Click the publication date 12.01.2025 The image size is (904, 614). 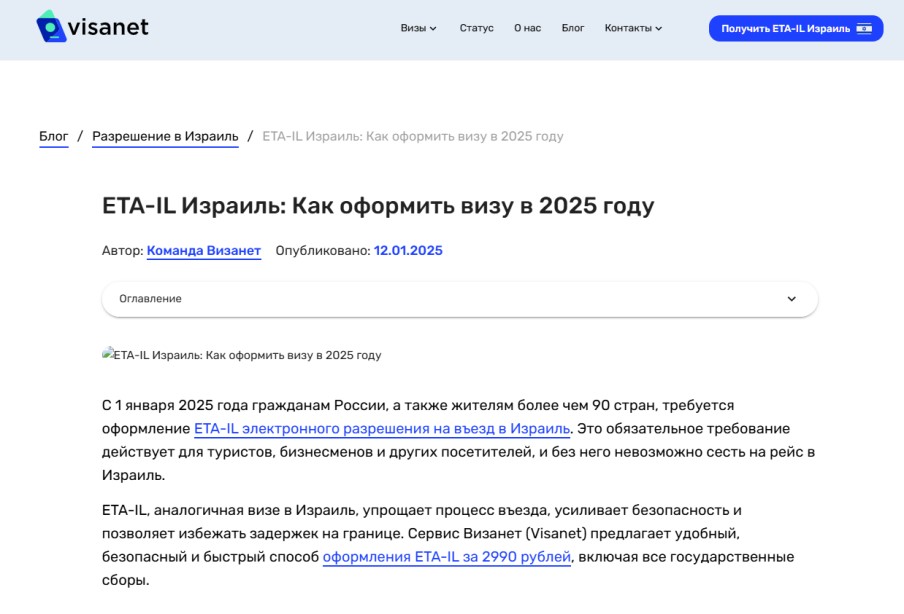click(408, 251)
